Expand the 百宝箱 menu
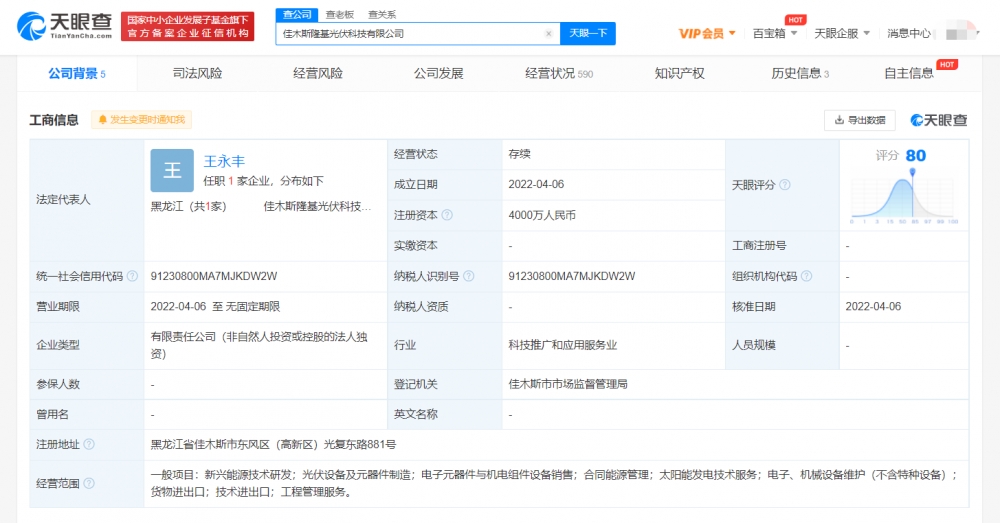 (x=775, y=33)
